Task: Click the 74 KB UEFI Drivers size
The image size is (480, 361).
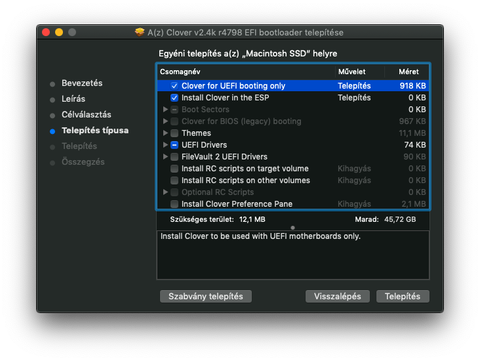Action: [415, 145]
